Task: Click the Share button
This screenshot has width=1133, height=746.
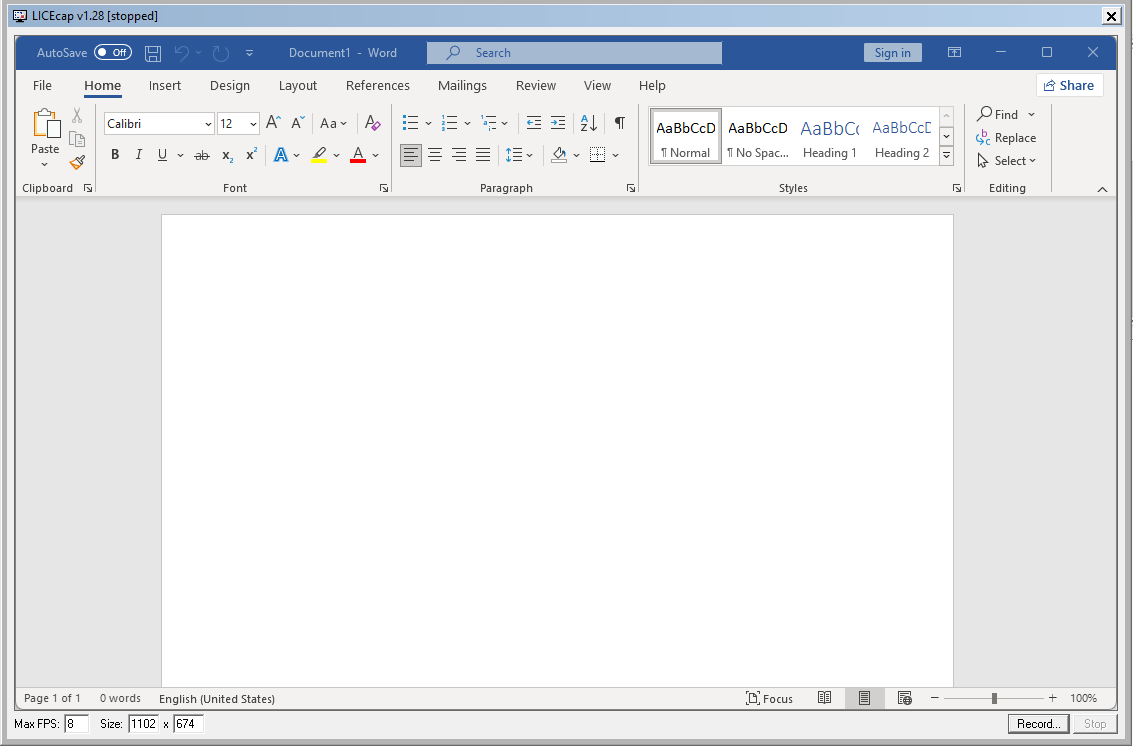Action: pyautogui.click(x=1069, y=85)
